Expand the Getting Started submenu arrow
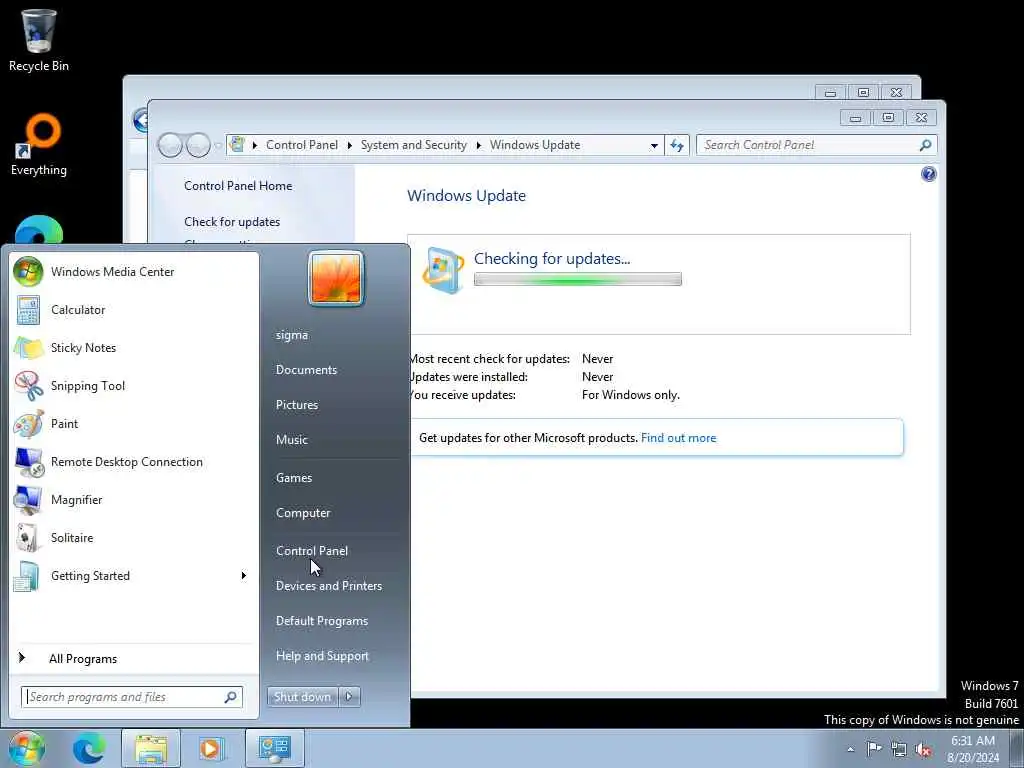 click(x=244, y=576)
